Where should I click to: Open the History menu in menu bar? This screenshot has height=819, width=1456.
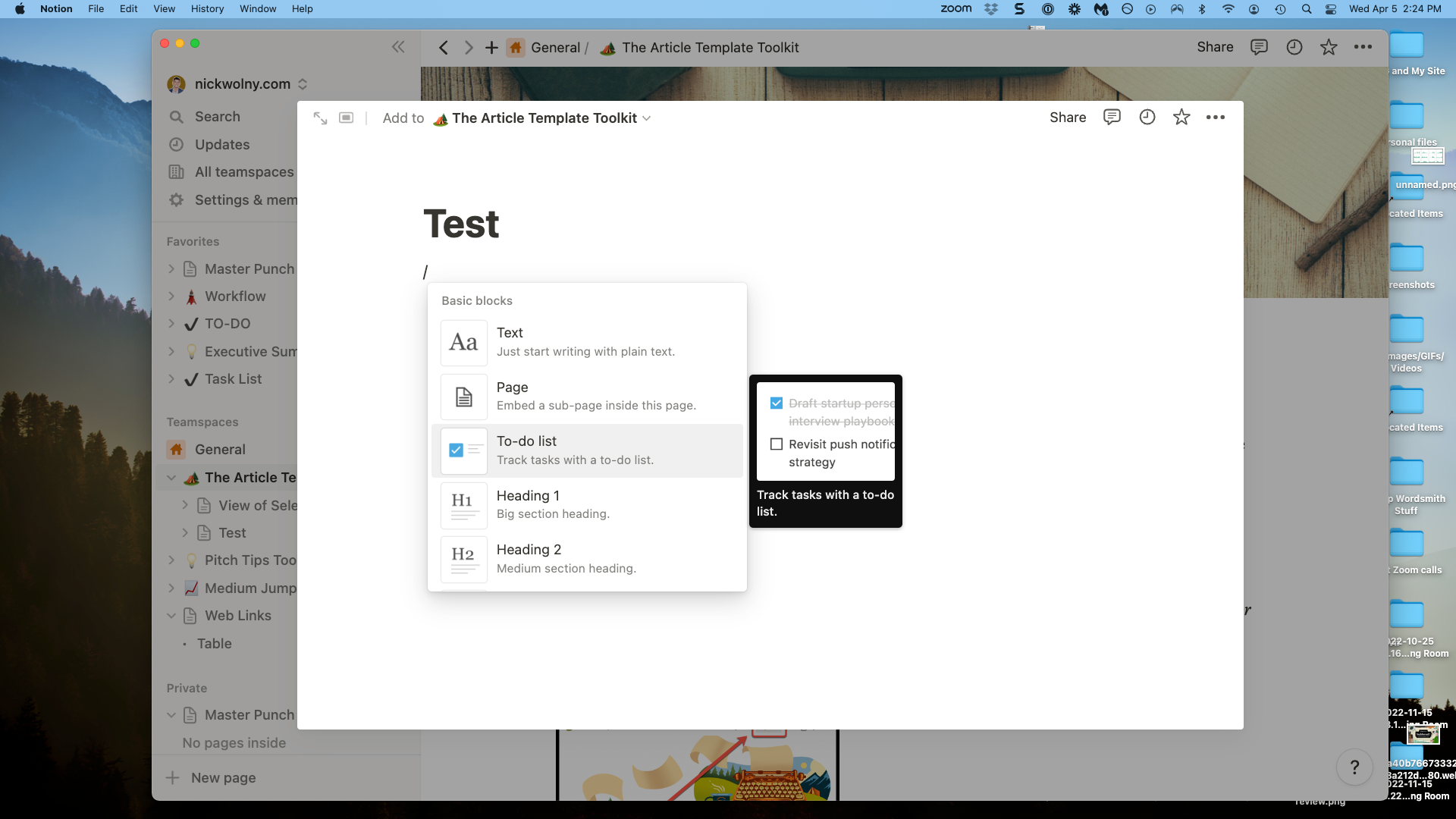pyautogui.click(x=207, y=9)
